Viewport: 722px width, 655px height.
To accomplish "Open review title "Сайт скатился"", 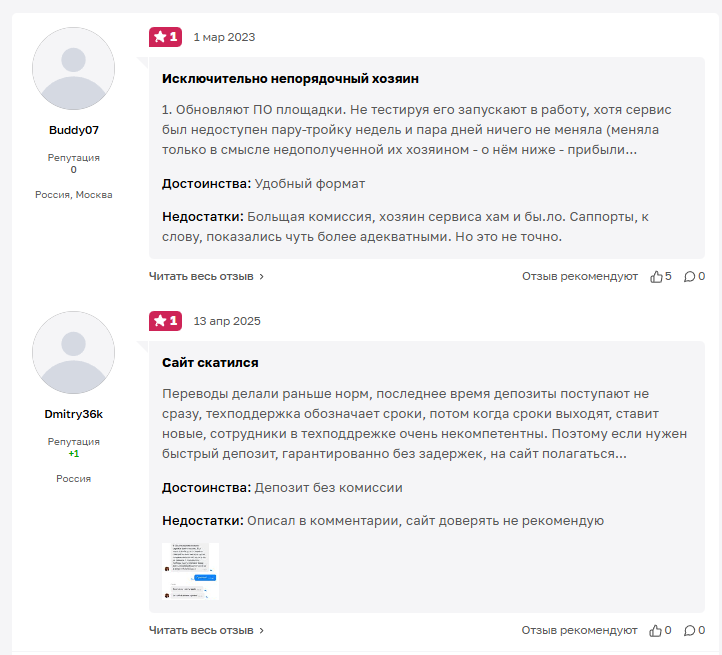I will coord(210,362).
